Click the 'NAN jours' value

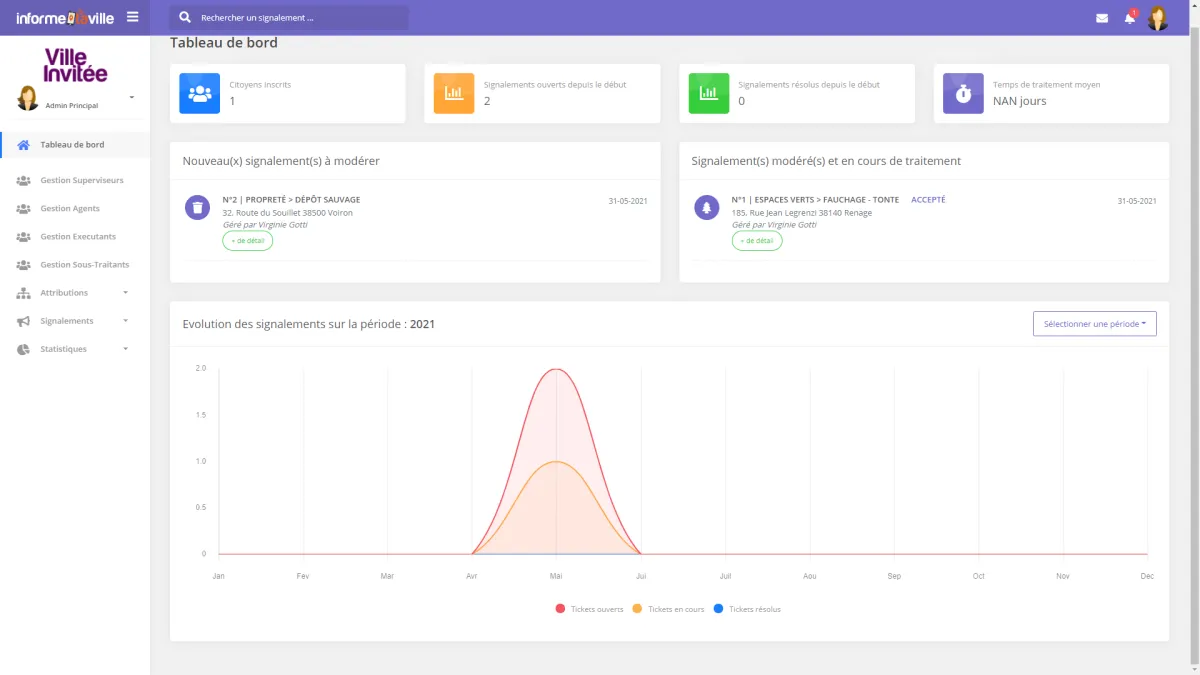point(1020,101)
